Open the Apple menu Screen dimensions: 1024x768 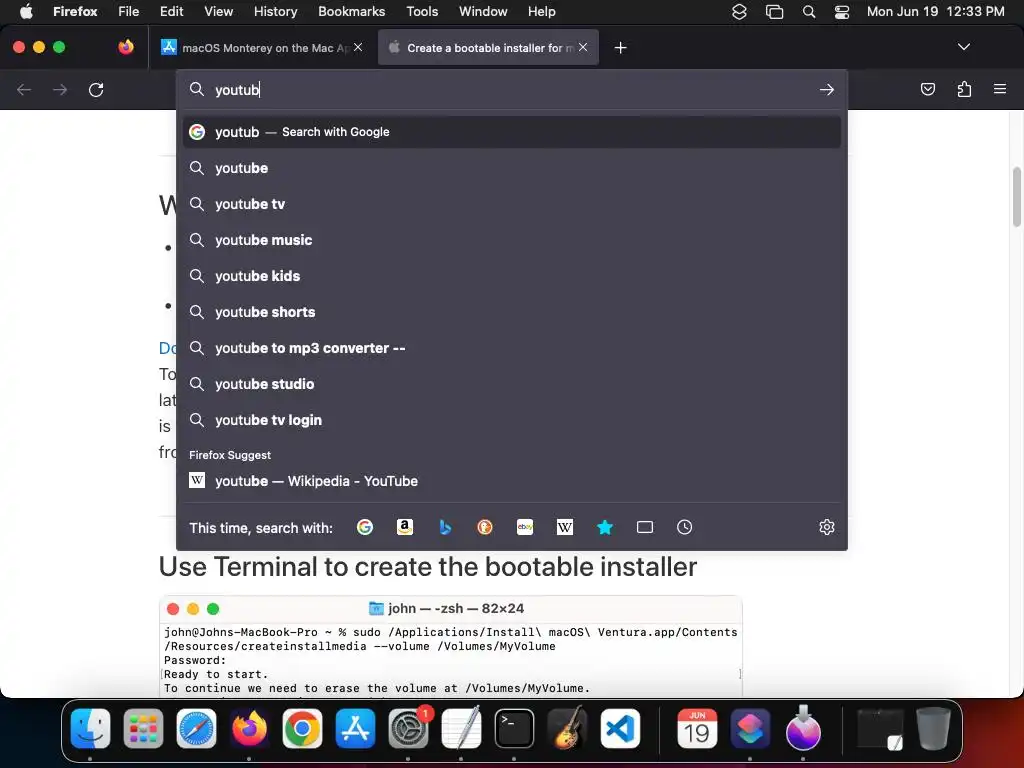26,12
